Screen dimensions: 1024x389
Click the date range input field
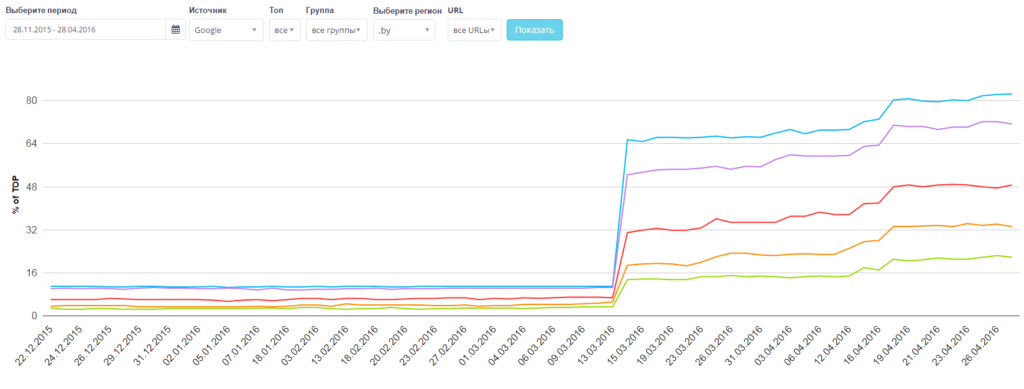tap(86, 29)
